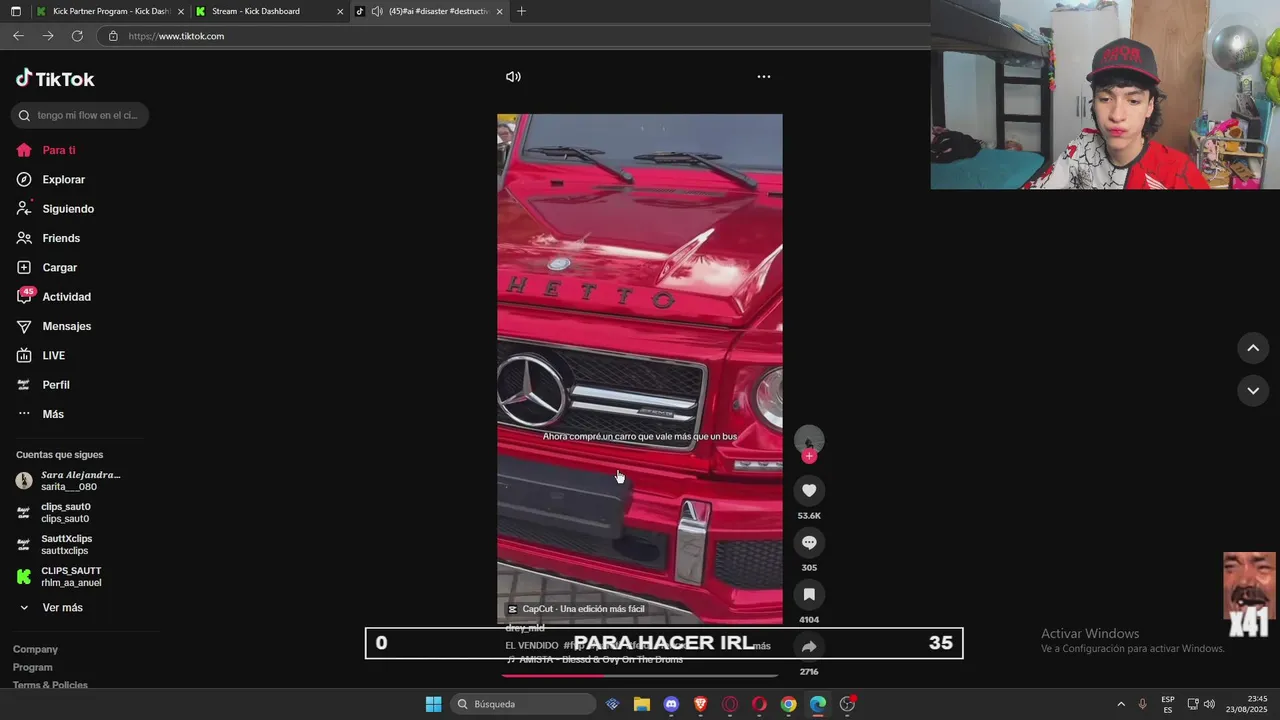
Task: Open the system volume control
Action: (x=1209, y=704)
